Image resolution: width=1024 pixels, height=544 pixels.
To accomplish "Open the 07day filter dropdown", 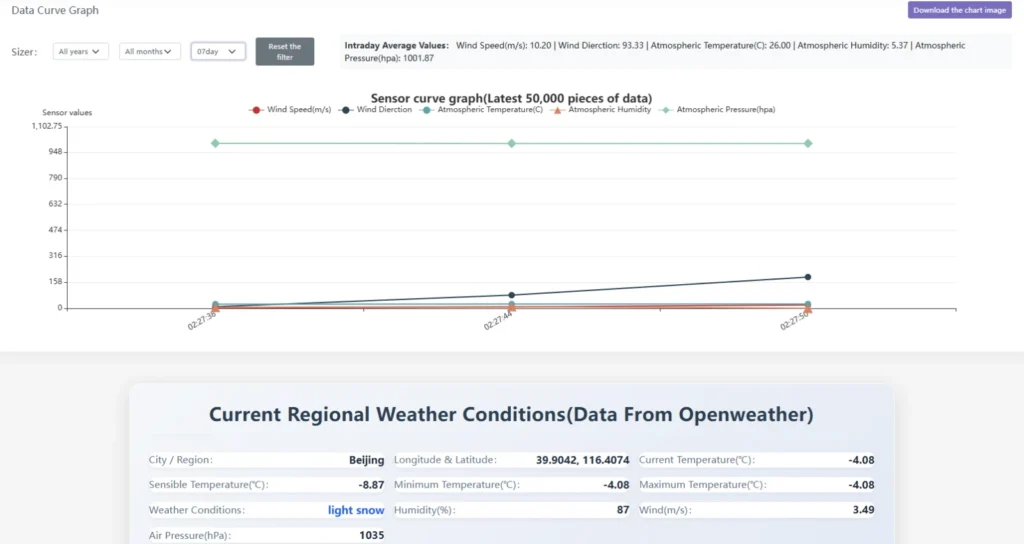I will (218, 51).
